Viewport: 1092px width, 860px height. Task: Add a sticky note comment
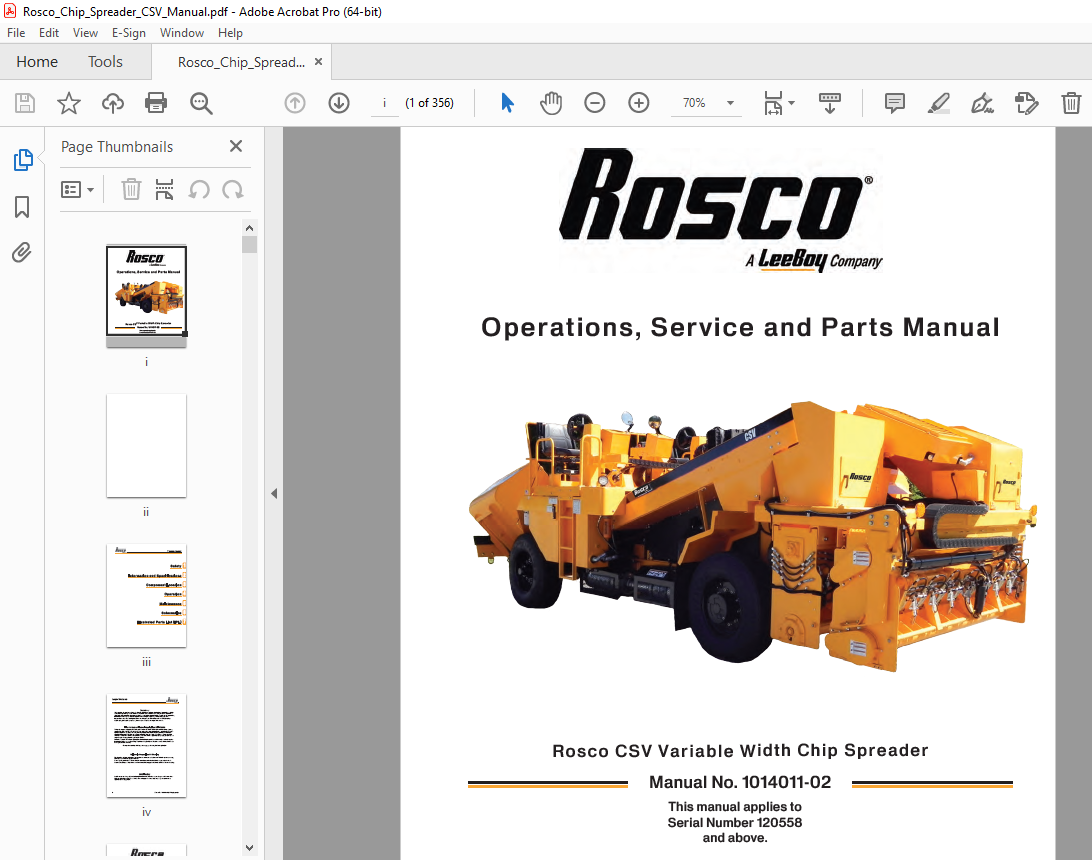(895, 103)
